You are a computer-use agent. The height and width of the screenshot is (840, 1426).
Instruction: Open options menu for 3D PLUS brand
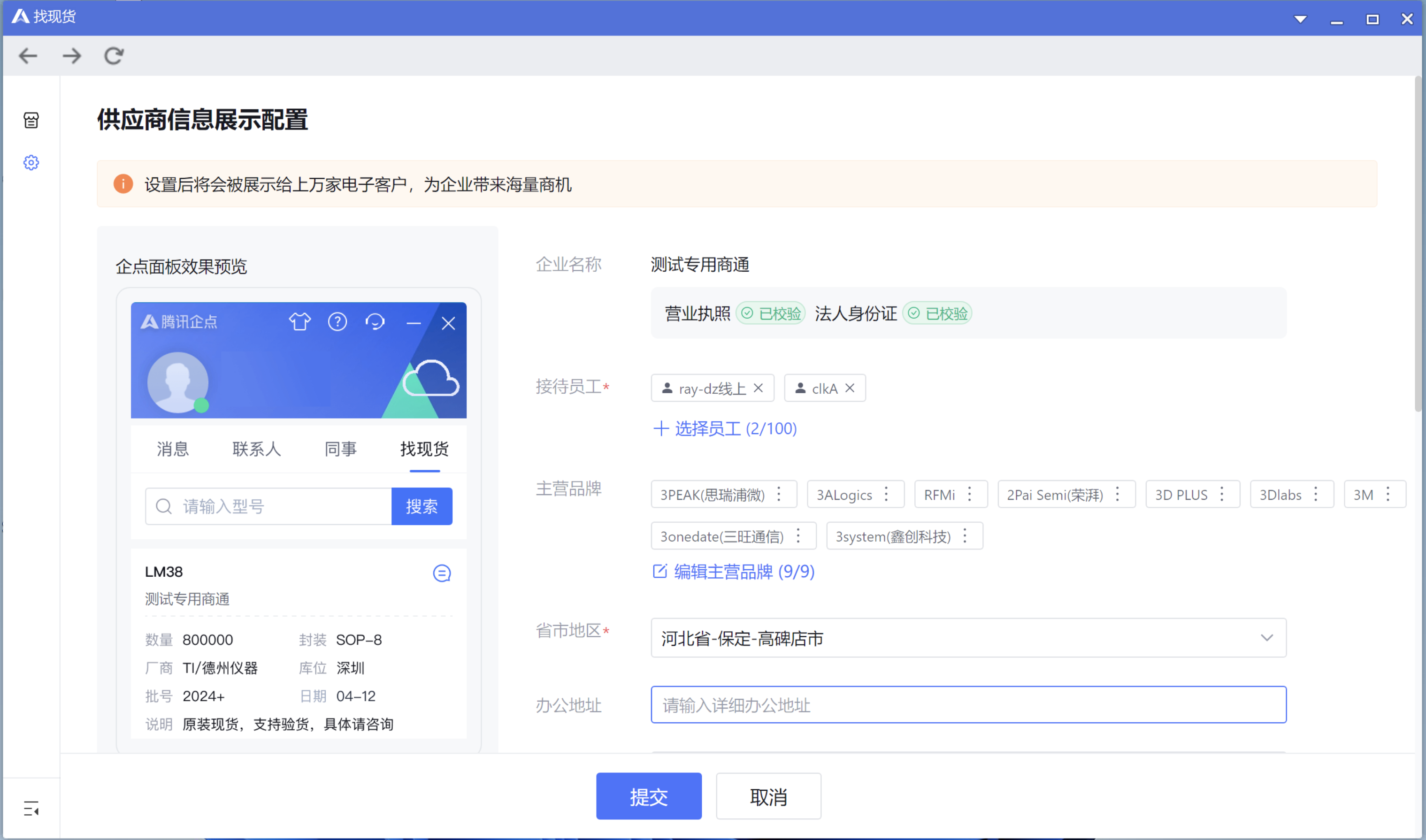pos(1222,494)
